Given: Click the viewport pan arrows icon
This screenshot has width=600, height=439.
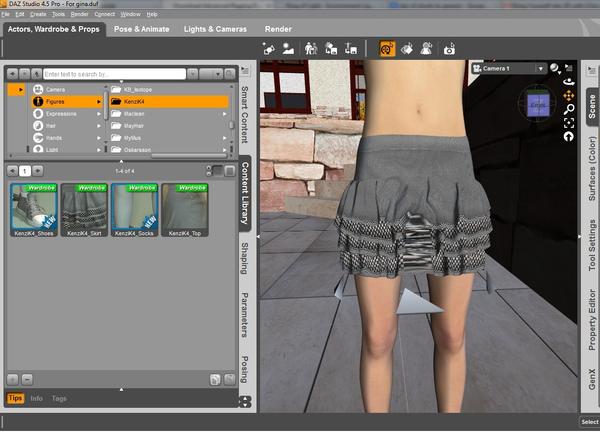Looking at the screenshot, I should pos(569,96).
